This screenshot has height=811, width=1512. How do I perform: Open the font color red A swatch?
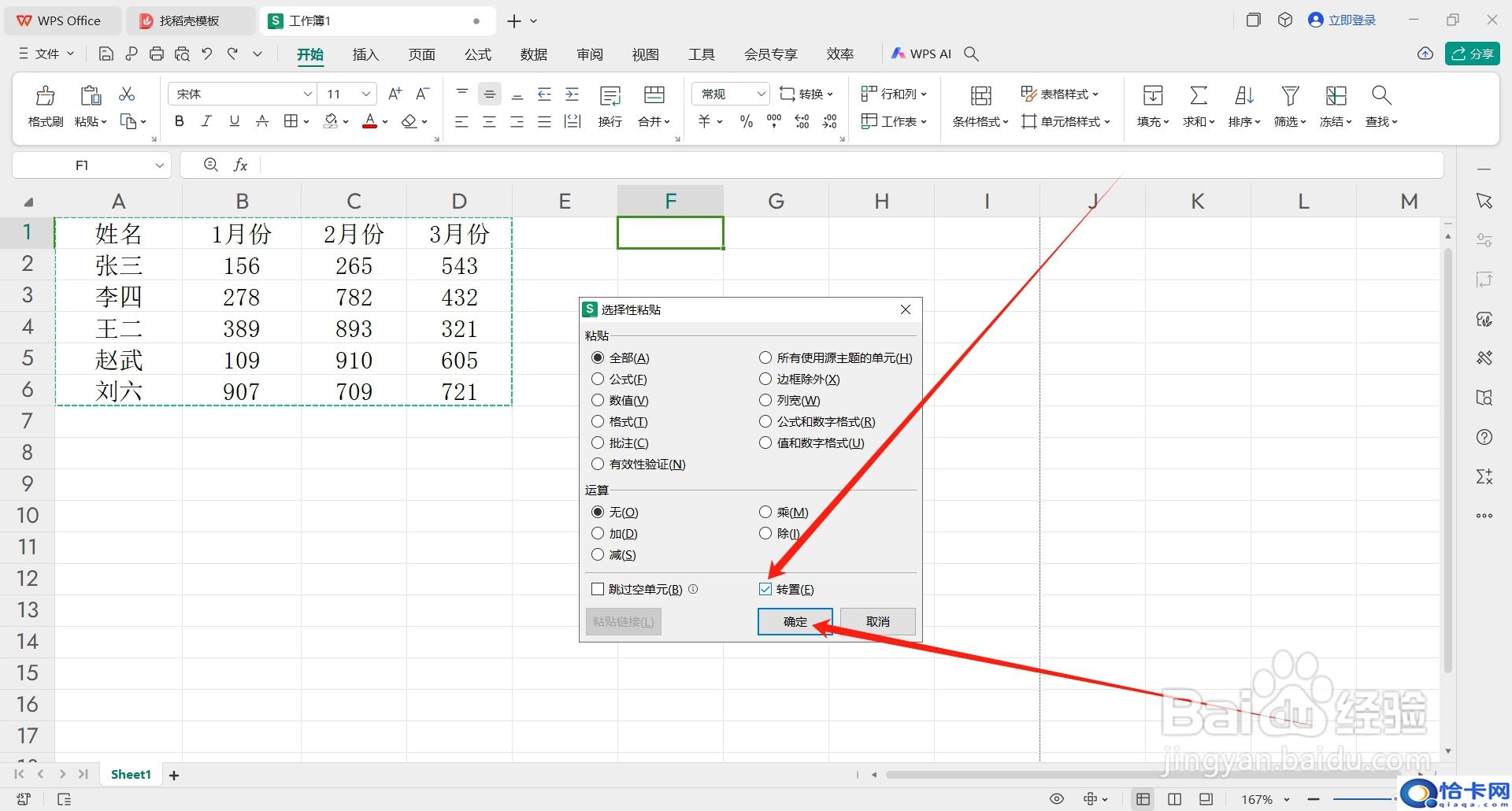coord(369,121)
